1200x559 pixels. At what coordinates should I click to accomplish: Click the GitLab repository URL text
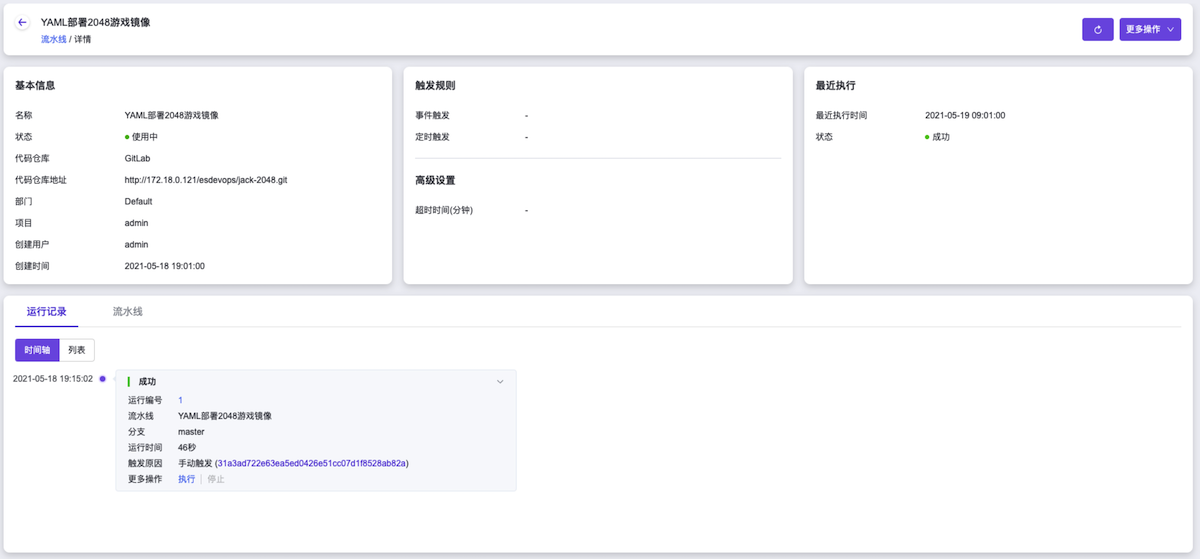coord(206,180)
